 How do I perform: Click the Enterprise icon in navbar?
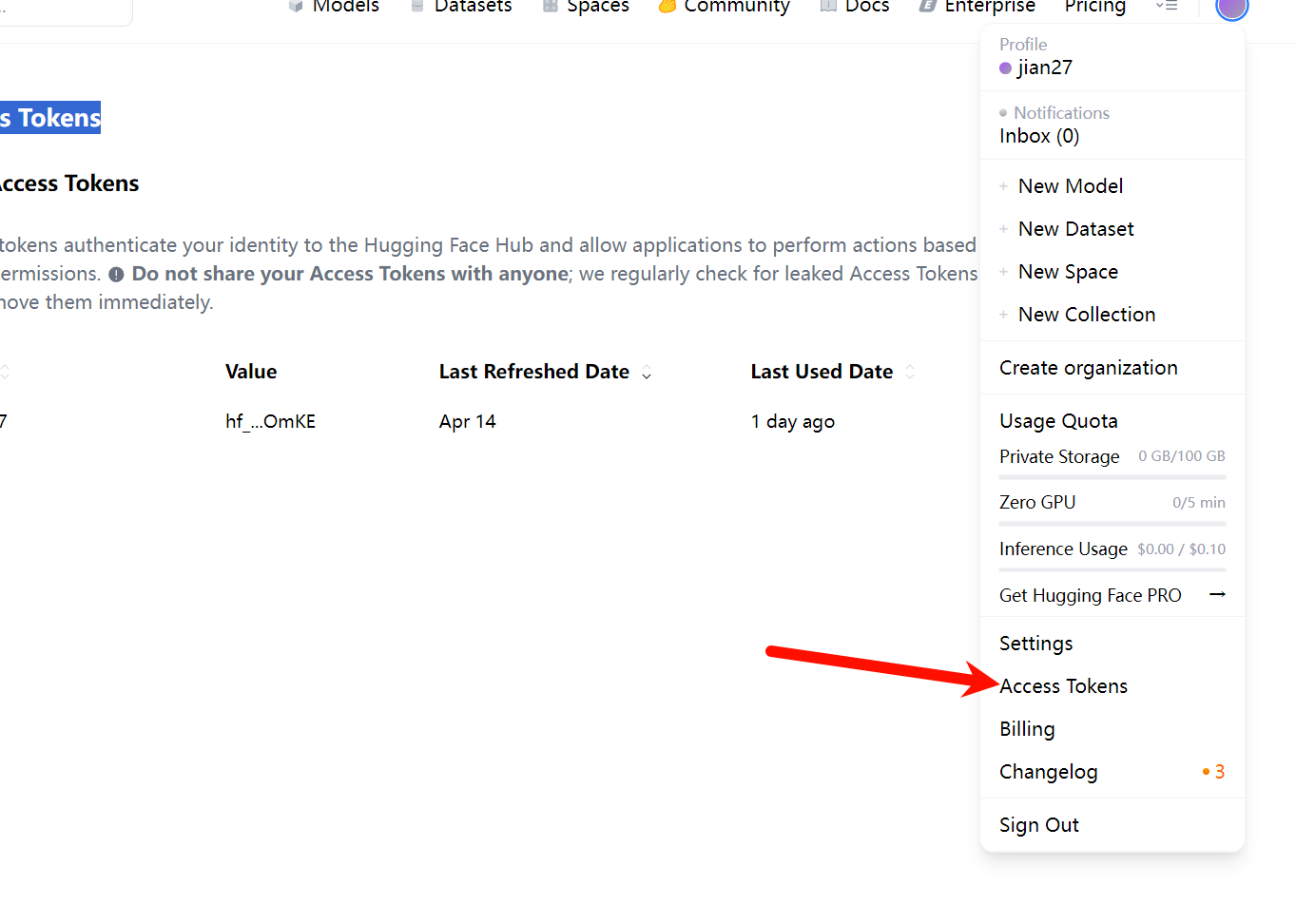[x=928, y=6]
